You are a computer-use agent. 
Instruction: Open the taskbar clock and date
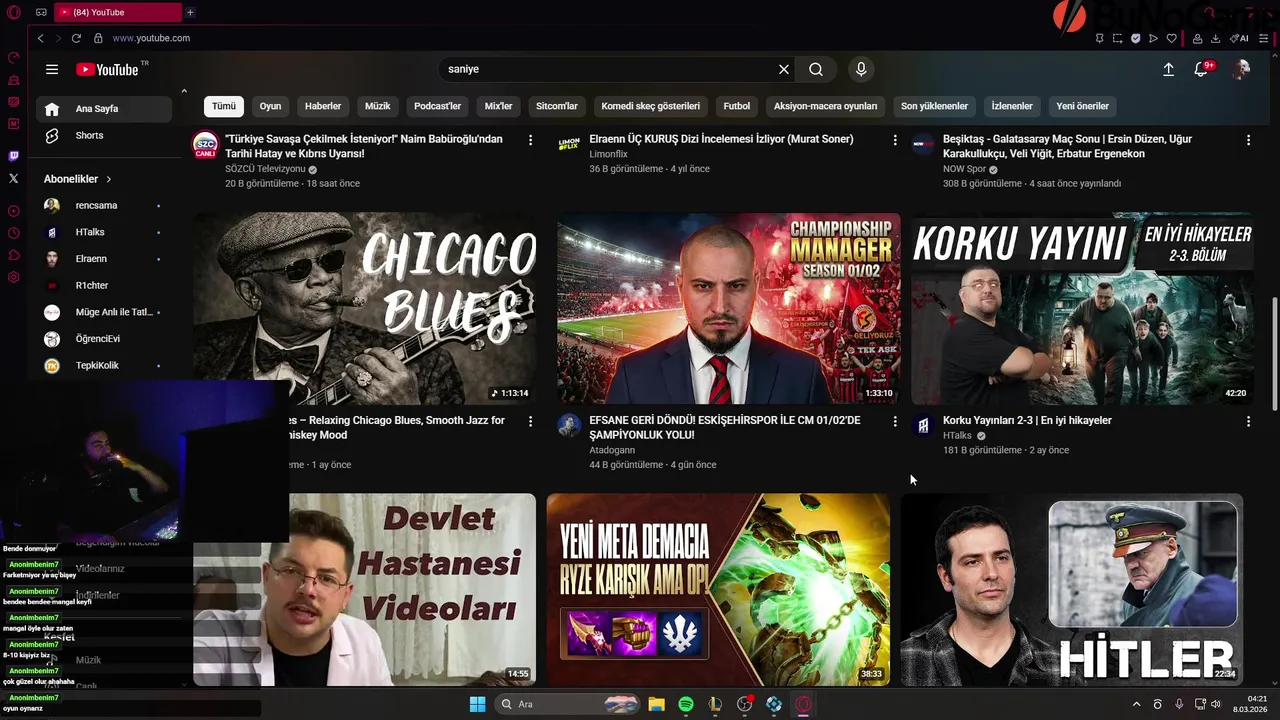[1251, 704]
